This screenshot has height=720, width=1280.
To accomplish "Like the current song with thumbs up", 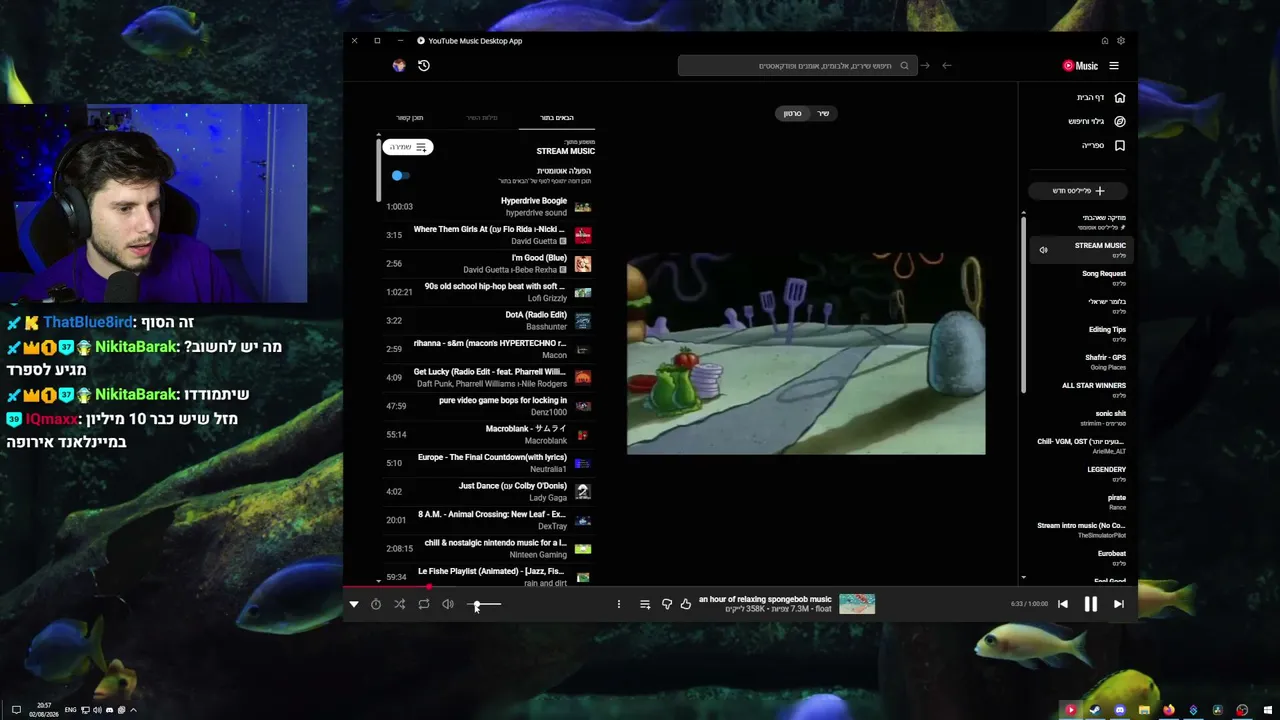I will coord(685,604).
